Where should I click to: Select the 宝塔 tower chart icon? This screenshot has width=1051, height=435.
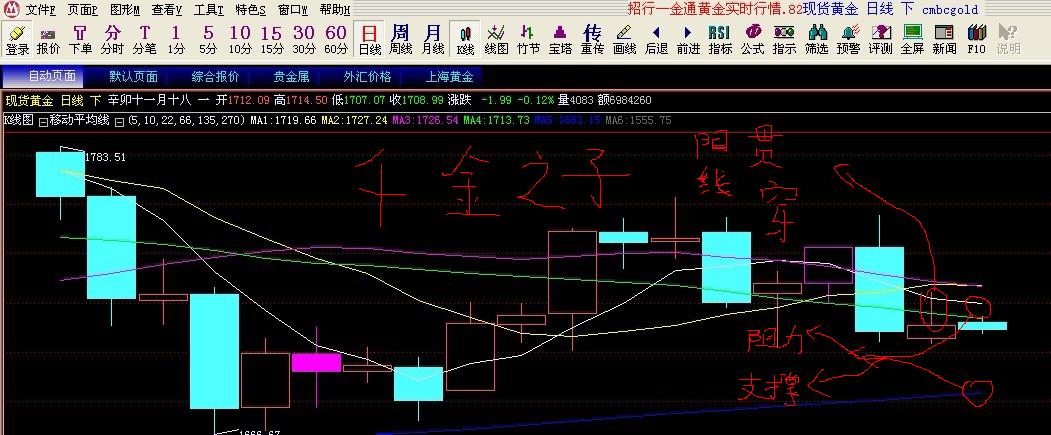click(x=560, y=40)
